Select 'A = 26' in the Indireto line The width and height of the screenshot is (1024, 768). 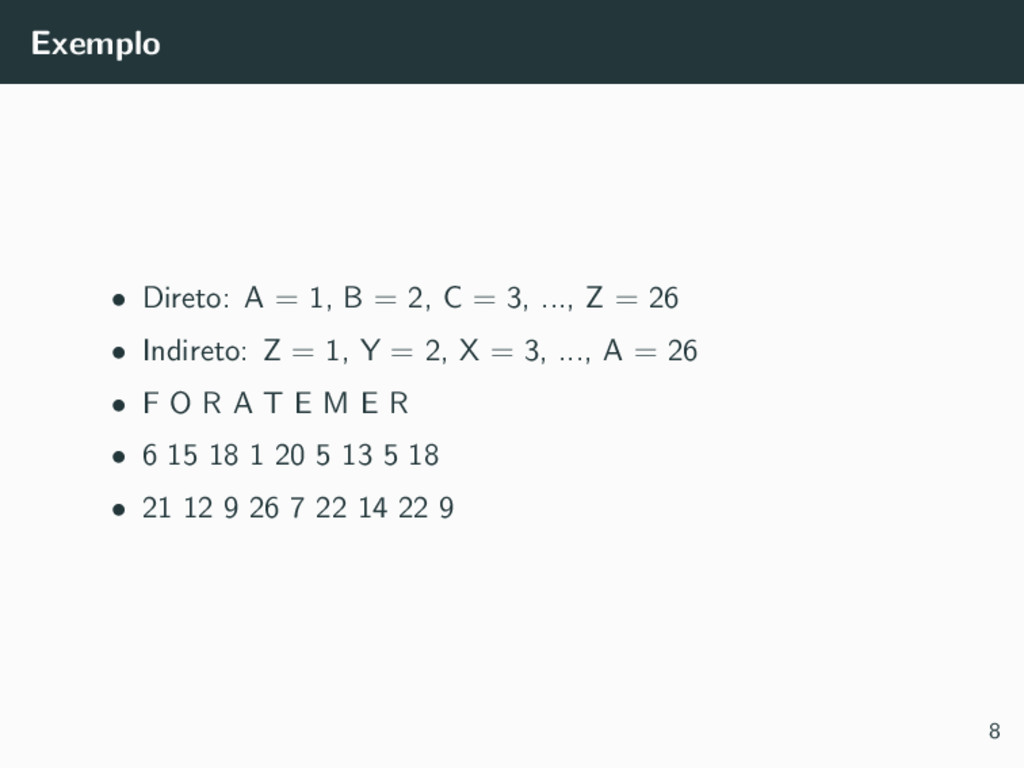(x=650, y=351)
